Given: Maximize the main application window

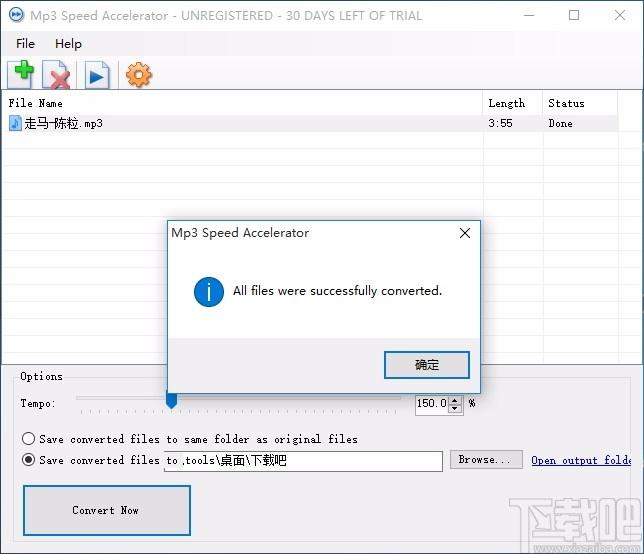Looking at the screenshot, I should coord(574,15).
